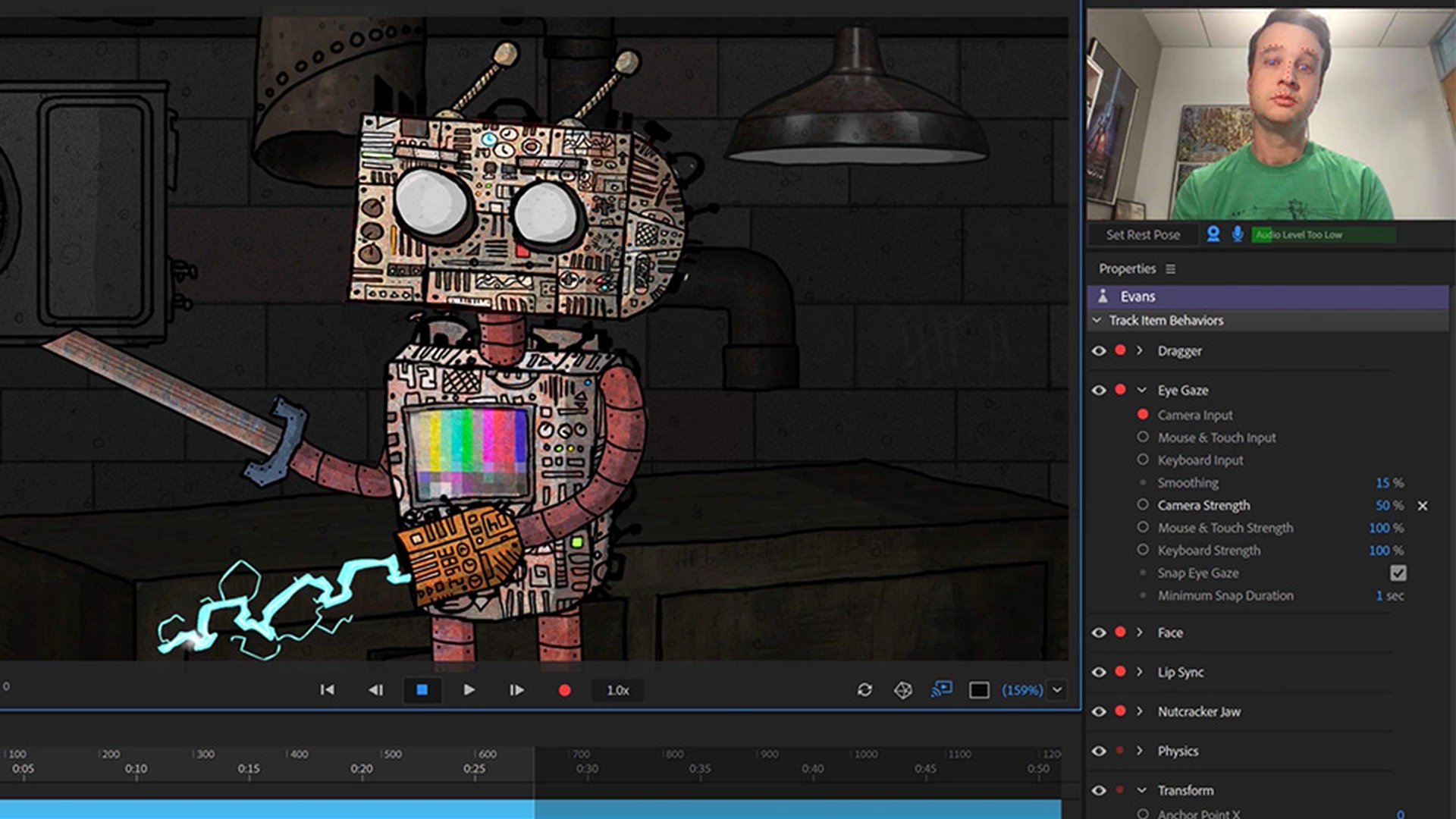This screenshot has height=819, width=1456.
Task: Click the Set Rest Pose button
Action: pyautogui.click(x=1143, y=235)
